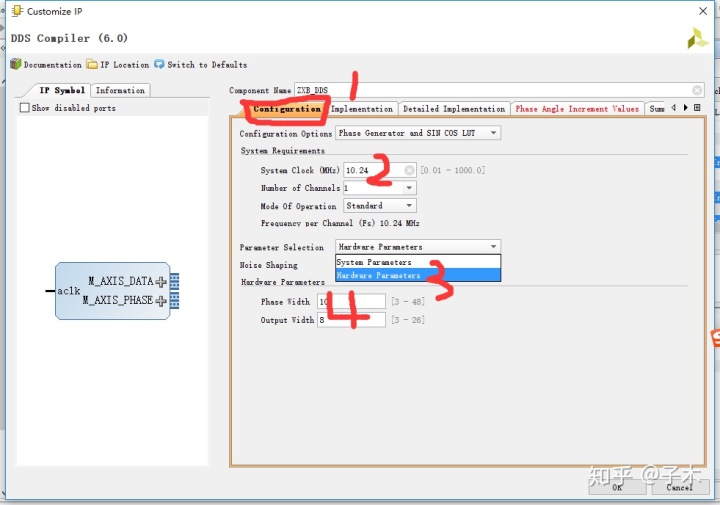Expand the M_AXIS_DATA port plus icon
720x505 pixels.
click(161, 281)
